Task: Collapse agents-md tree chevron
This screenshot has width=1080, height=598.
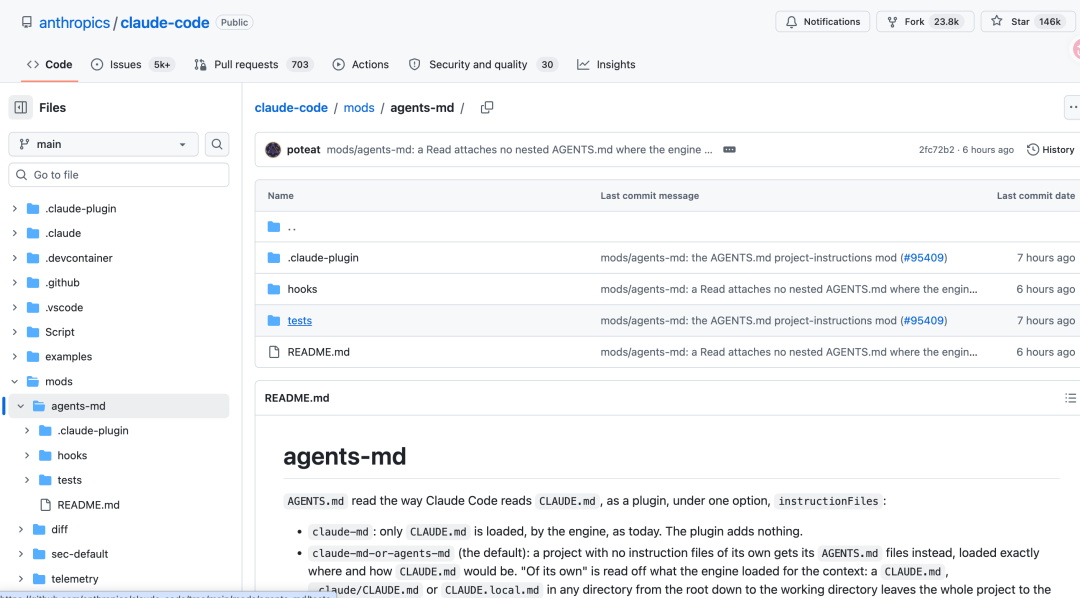Action: [x=21, y=406]
